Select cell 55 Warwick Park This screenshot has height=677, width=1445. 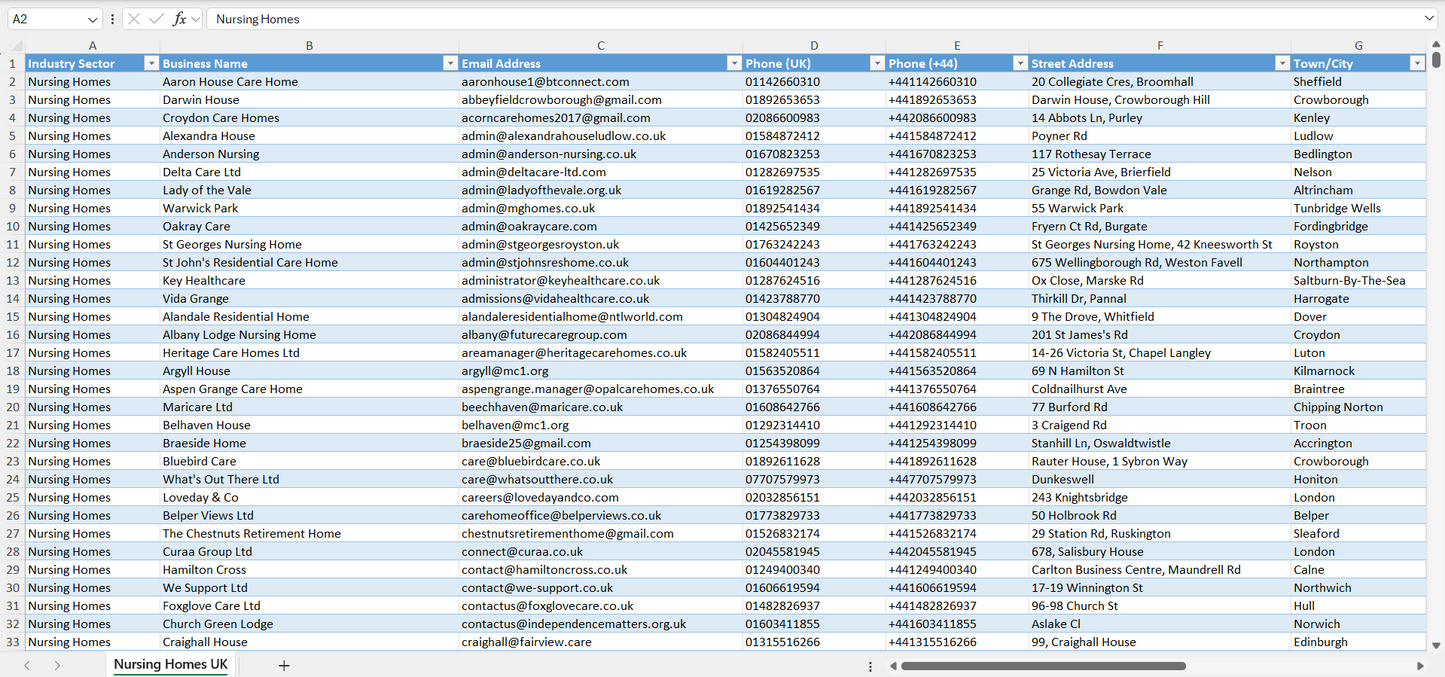(x=1160, y=208)
